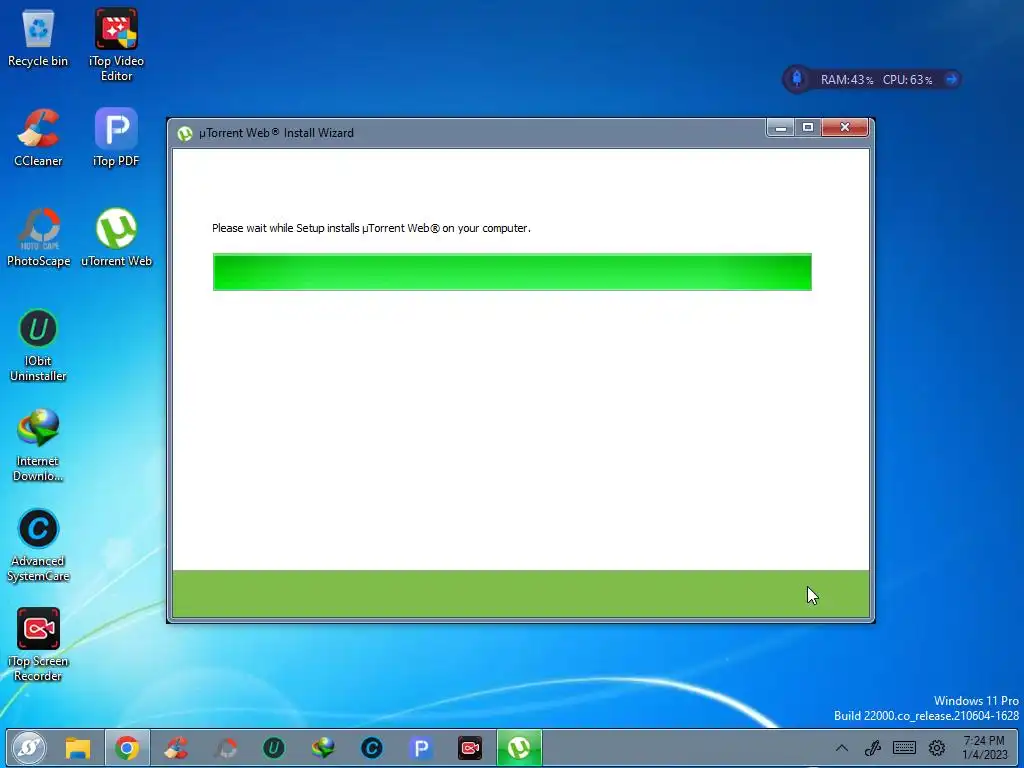
Task: Open IObit Uninstaller taskbar icon
Action: pos(274,748)
